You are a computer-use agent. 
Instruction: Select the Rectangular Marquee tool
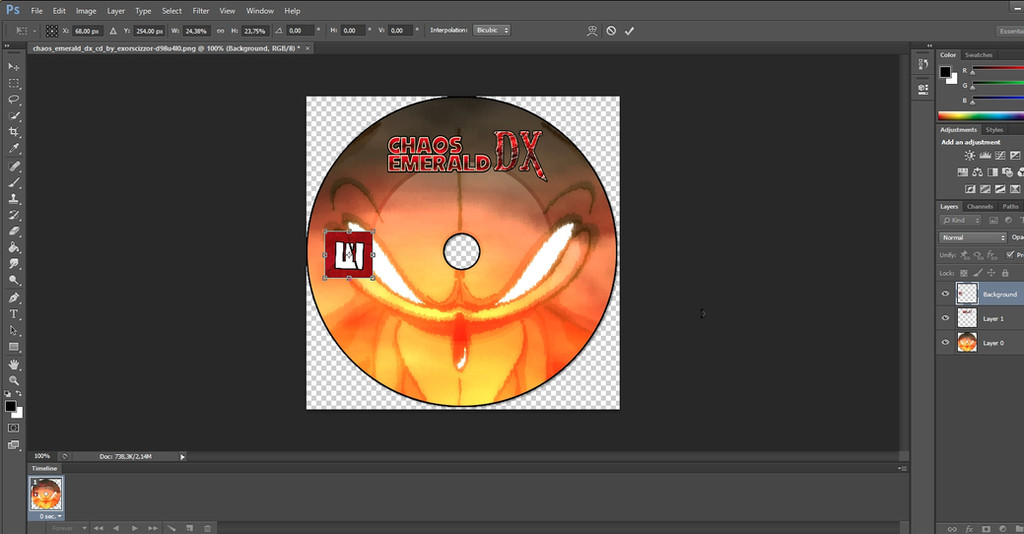[x=14, y=84]
